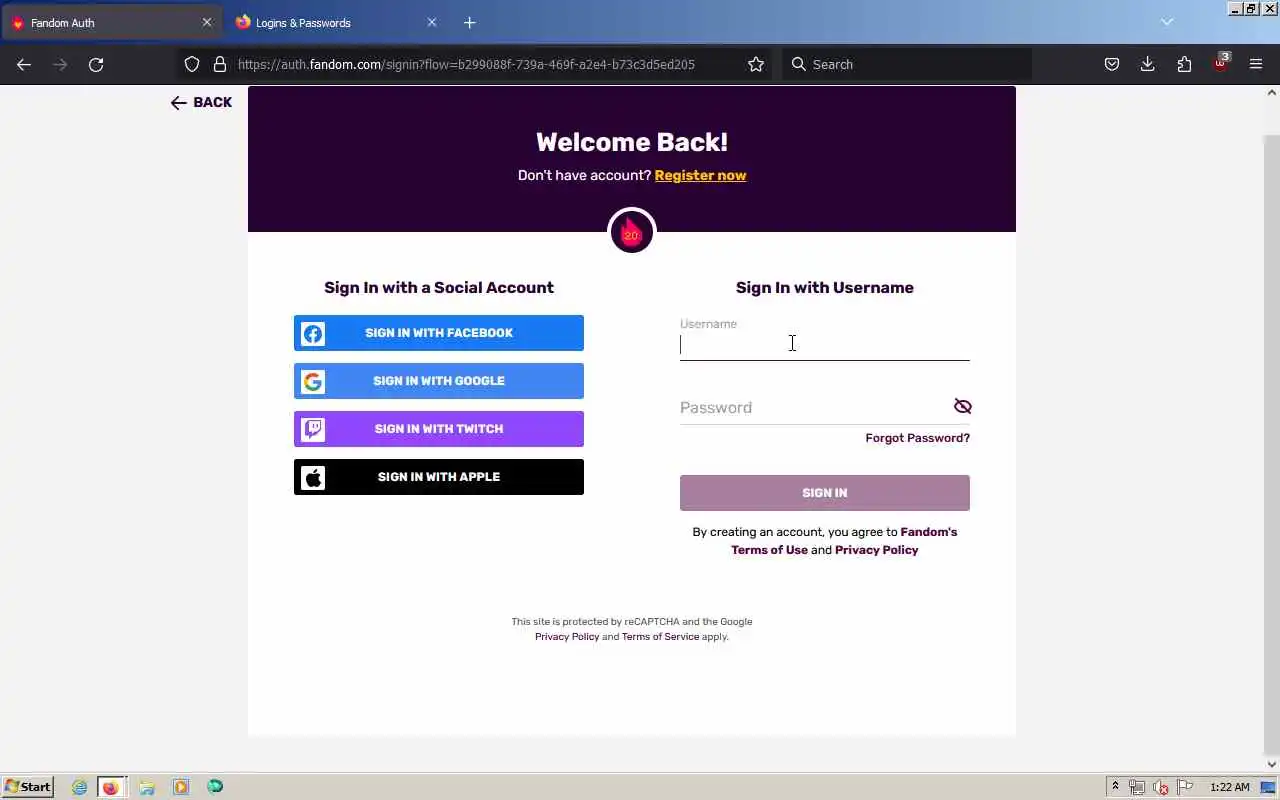Open the Windows Start menu
Screen dimensions: 1280x800
[28, 787]
